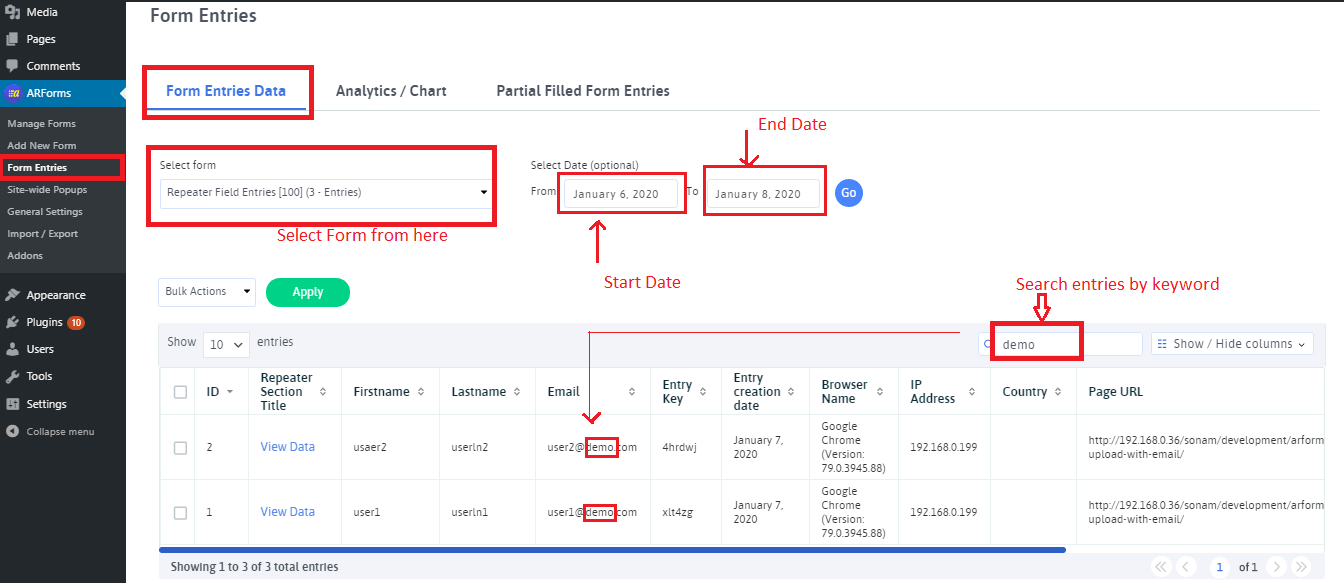Screen dimensions: 1344x583
Task: Open Appearance via its paintbrush icon
Action: (x=12, y=295)
